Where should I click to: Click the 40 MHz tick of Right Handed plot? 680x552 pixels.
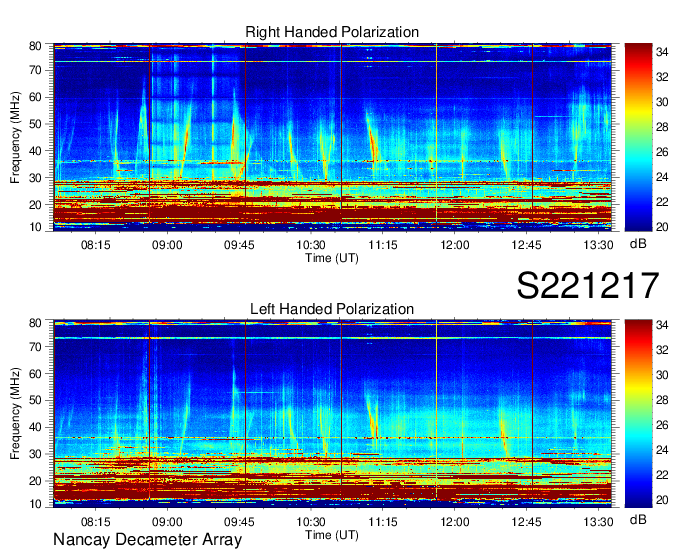pos(35,151)
